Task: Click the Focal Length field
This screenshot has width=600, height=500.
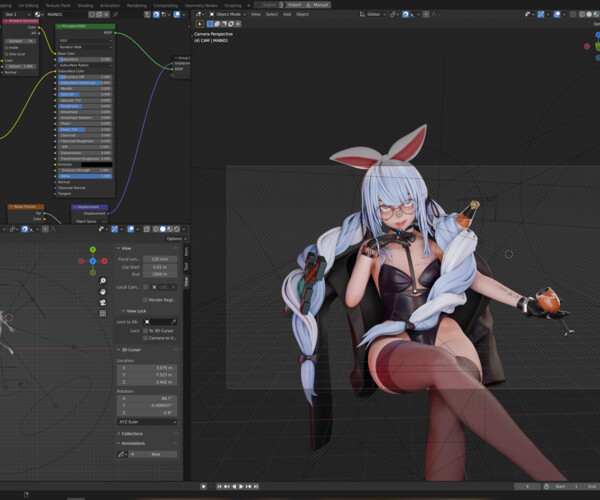Action: pos(160,259)
